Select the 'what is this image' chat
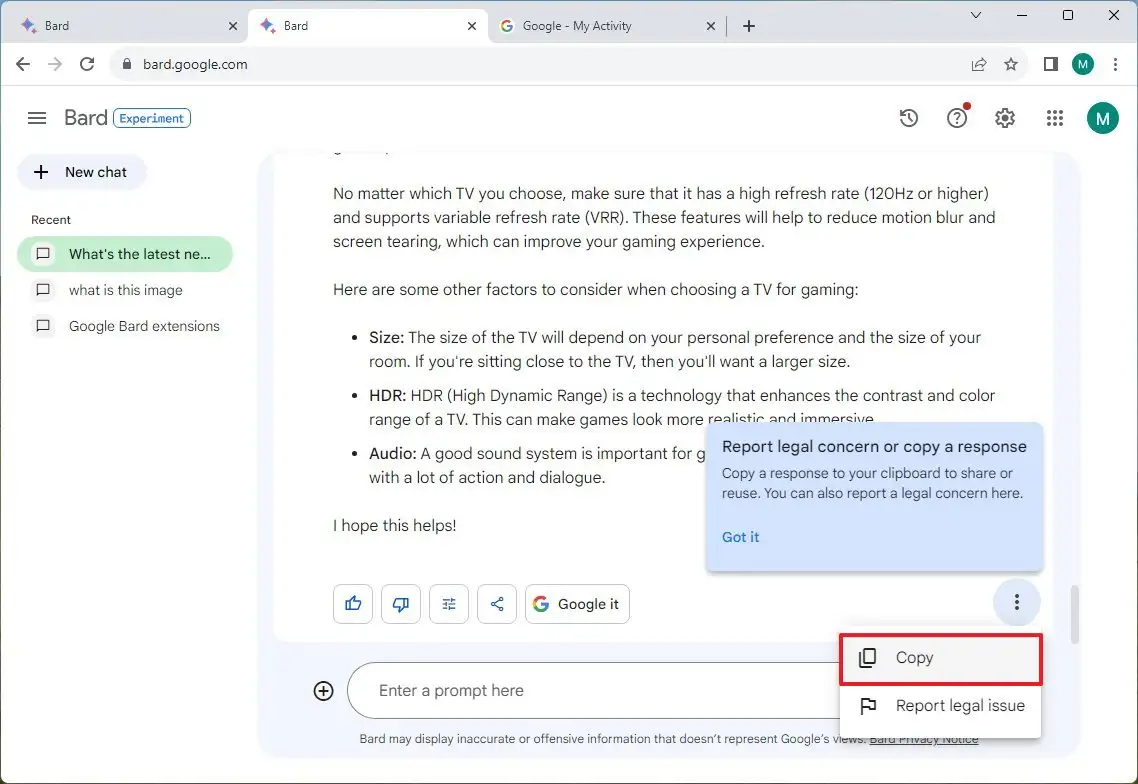1138x784 pixels. coord(125,290)
